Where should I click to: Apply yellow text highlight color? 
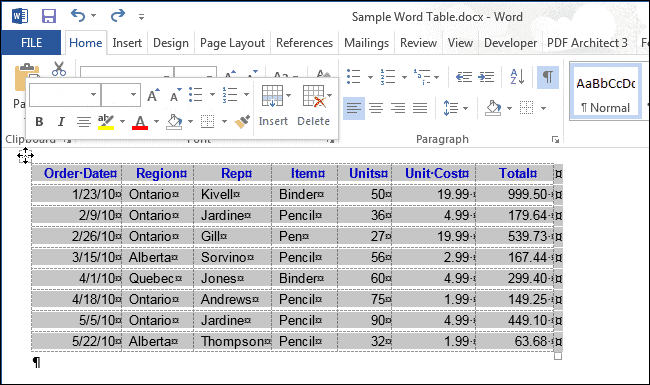(x=106, y=122)
